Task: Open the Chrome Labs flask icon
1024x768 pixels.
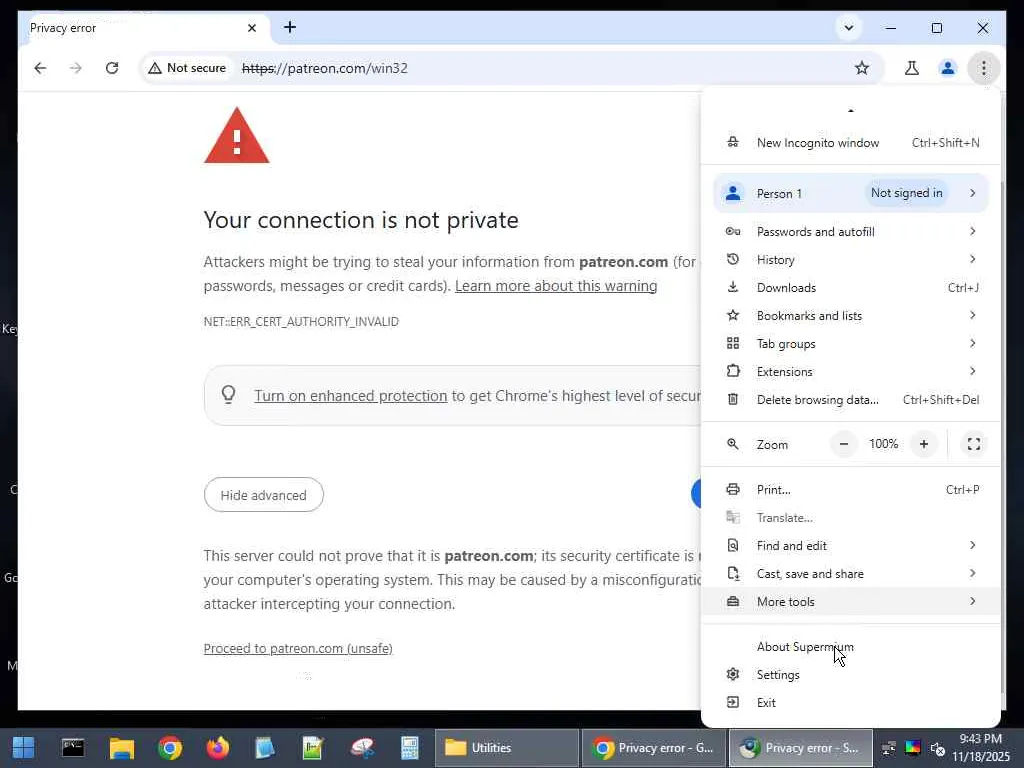Action: 912,68
